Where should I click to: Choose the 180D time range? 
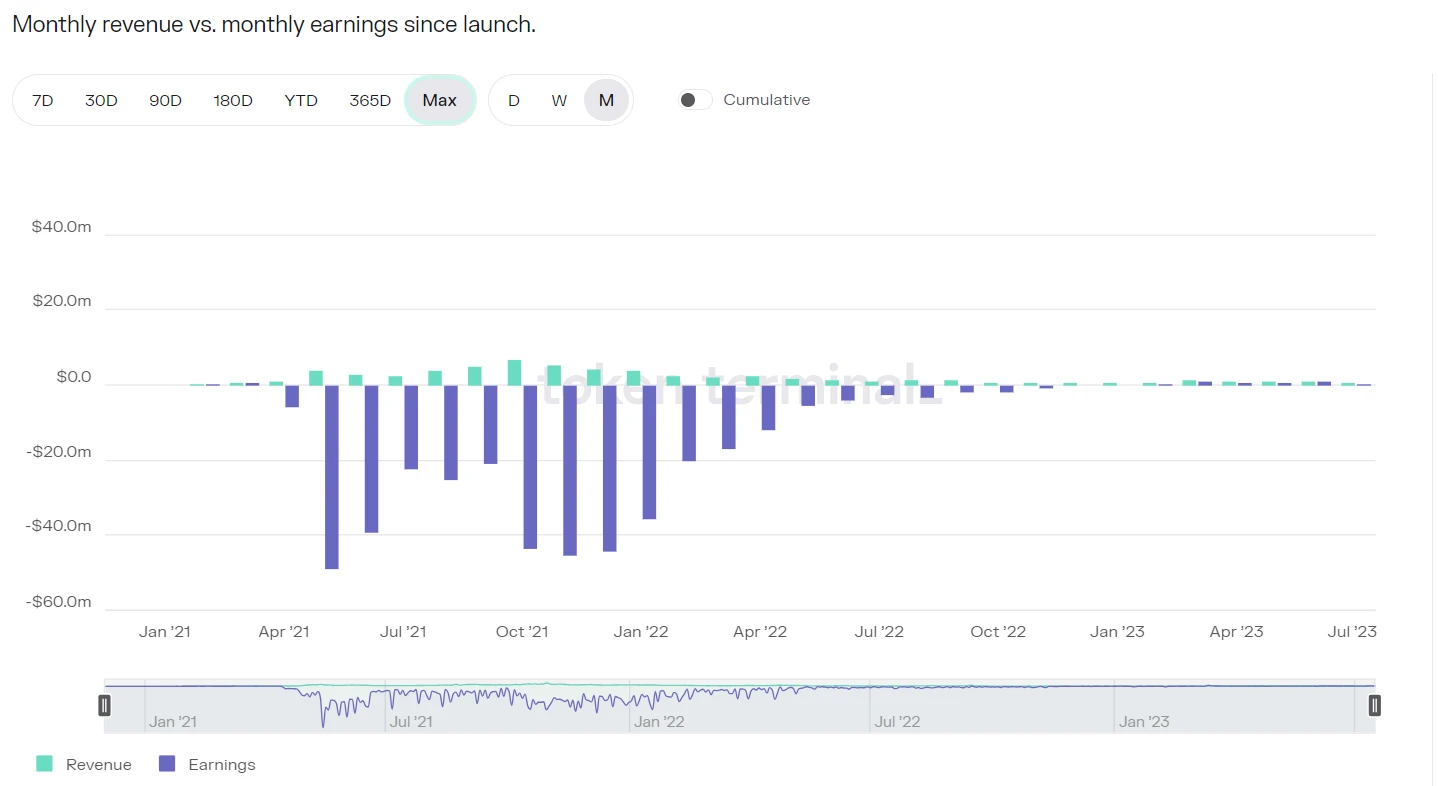tap(233, 100)
